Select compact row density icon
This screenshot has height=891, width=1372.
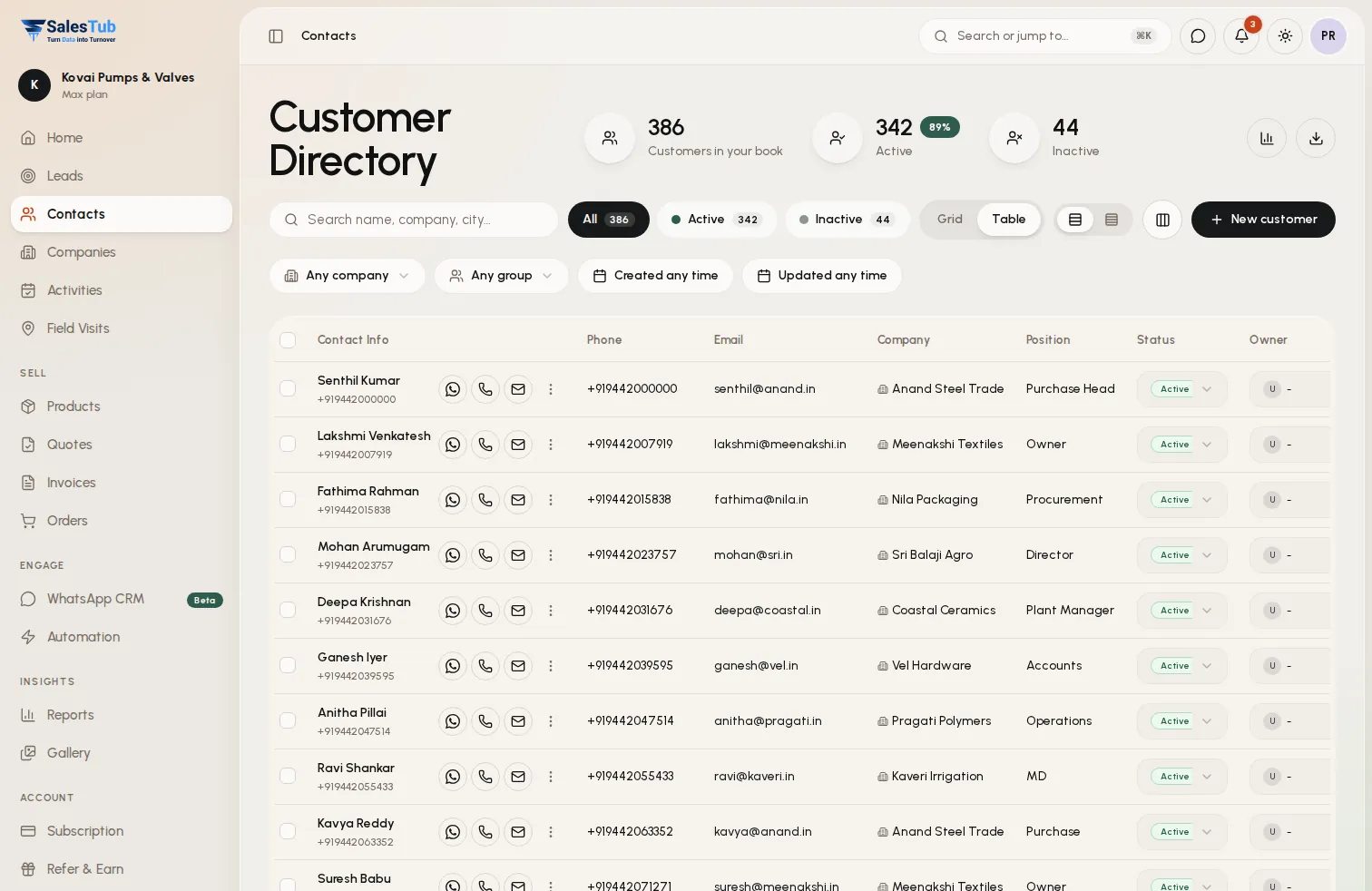pyautogui.click(x=1112, y=220)
